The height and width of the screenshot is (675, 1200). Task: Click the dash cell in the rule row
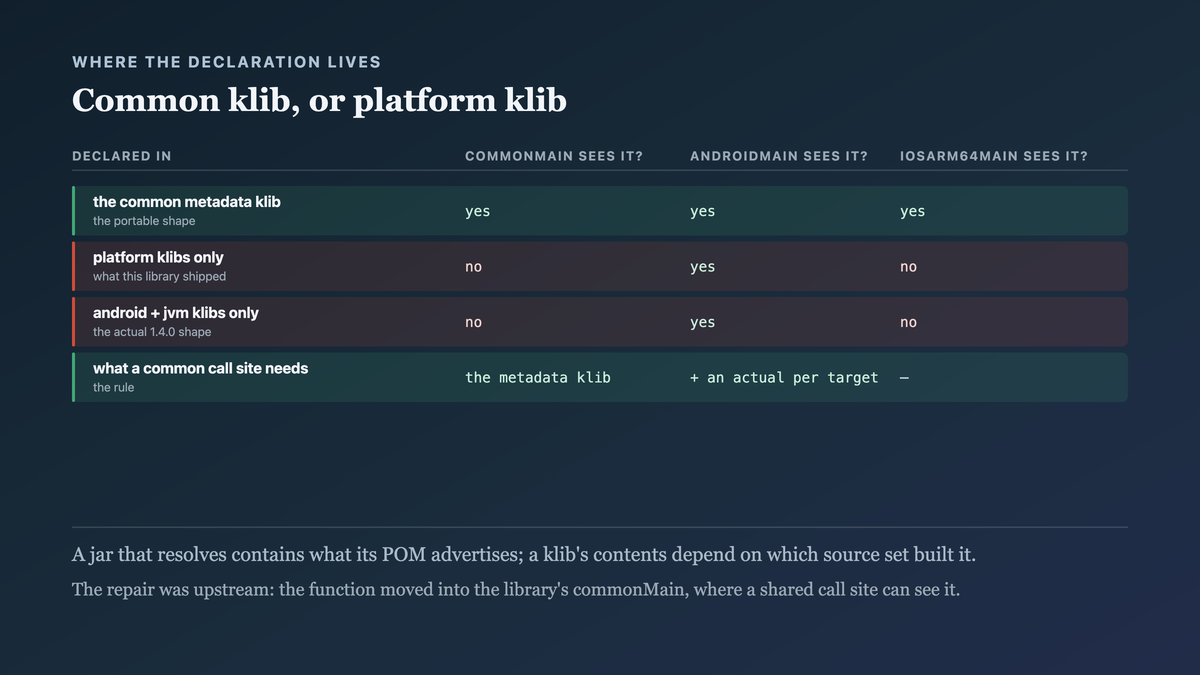[904, 378]
